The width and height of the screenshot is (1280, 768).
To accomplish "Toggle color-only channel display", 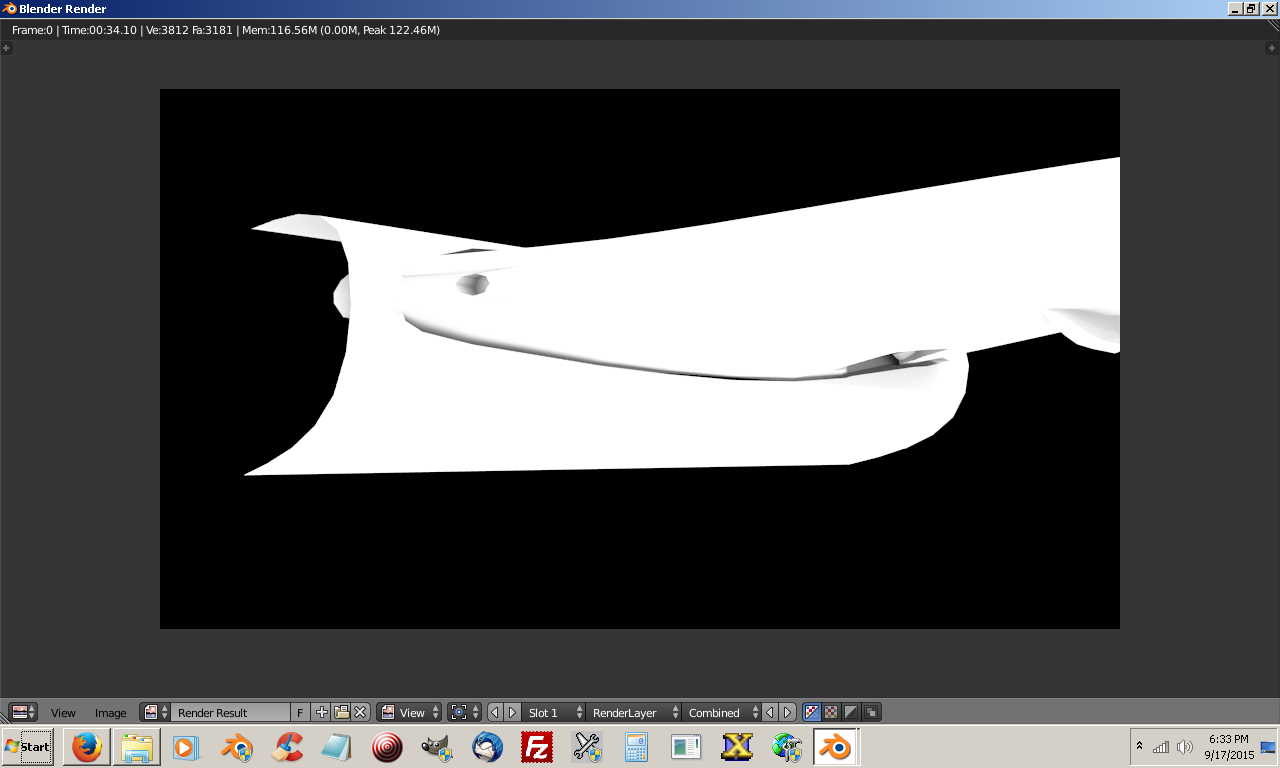I will tap(831, 712).
